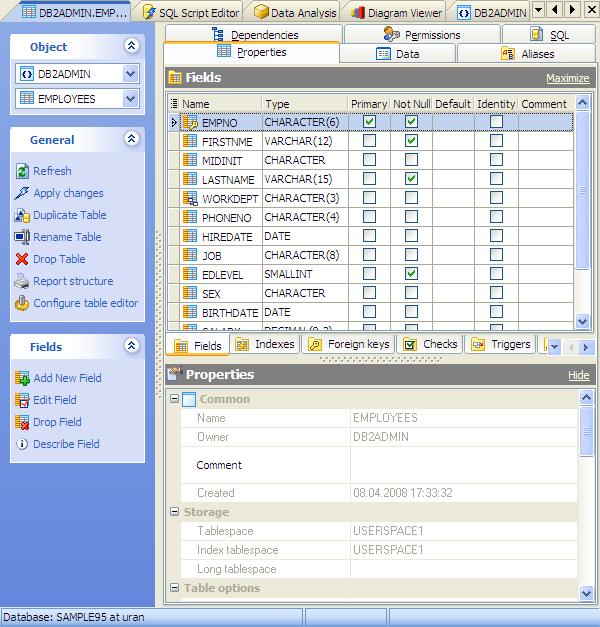The image size is (600, 627).
Task: Toggle Primary checkbox for PHONENO
Action: click(369, 216)
